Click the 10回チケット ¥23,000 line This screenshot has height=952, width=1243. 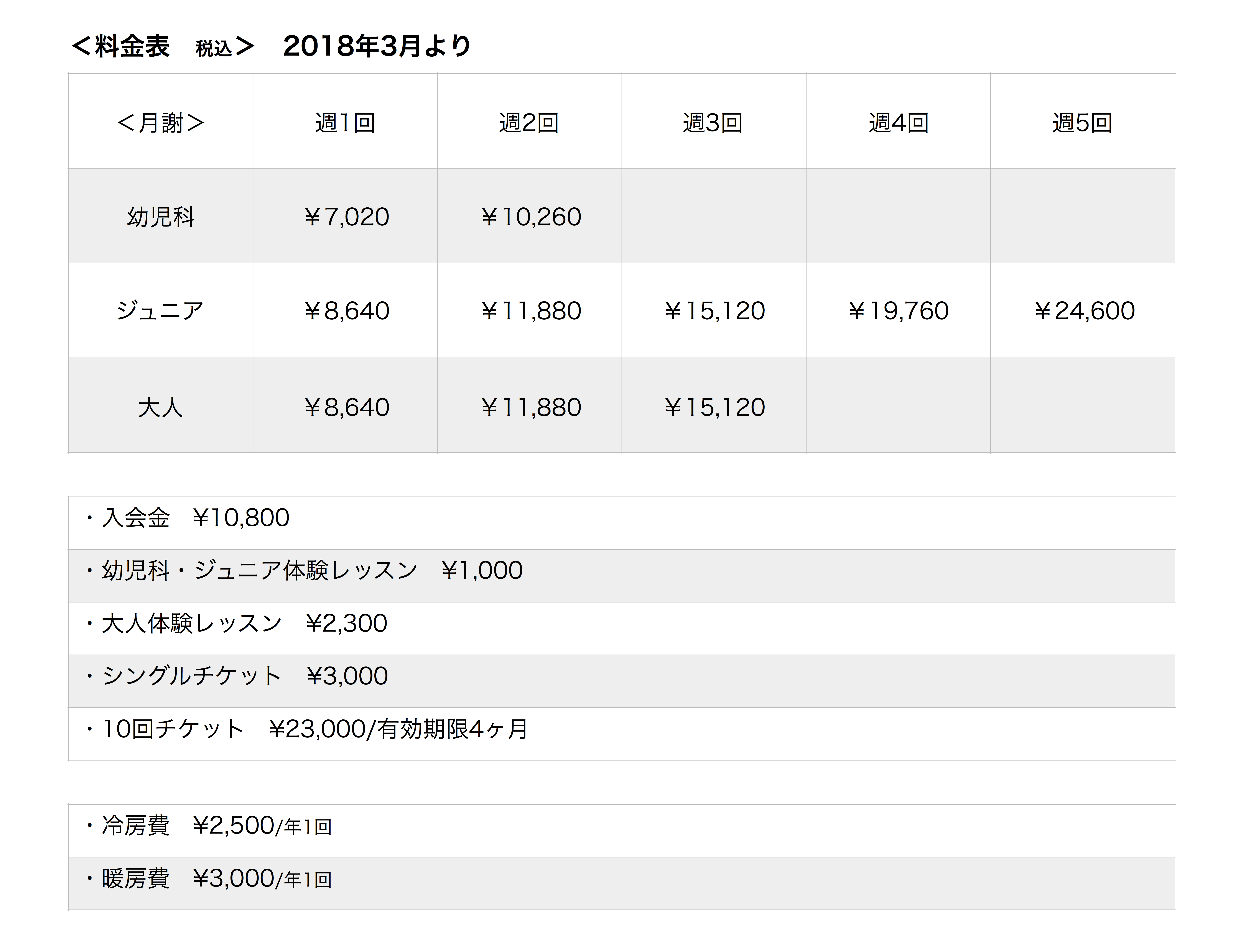coord(622,734)
